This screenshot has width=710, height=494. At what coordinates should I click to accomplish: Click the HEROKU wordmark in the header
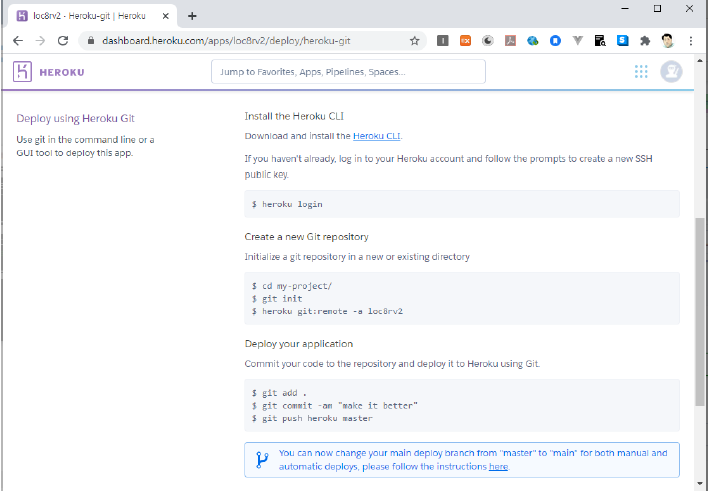click(62, 72)
